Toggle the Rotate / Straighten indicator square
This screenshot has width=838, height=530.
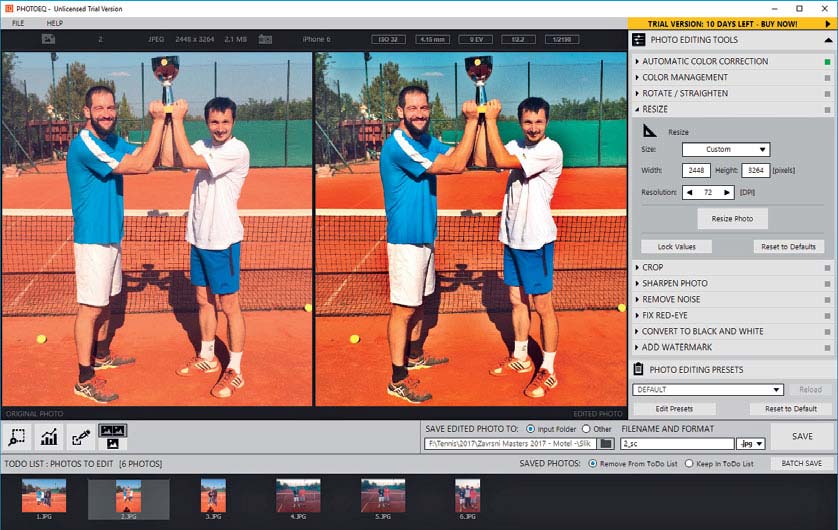827,93
